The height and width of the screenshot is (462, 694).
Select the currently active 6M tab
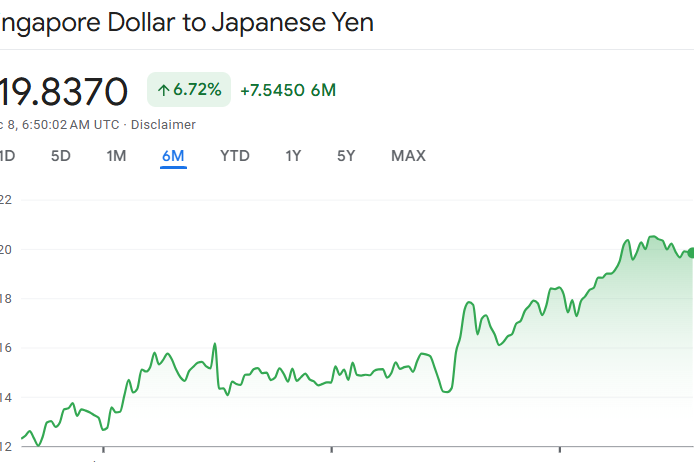[173, 156]
